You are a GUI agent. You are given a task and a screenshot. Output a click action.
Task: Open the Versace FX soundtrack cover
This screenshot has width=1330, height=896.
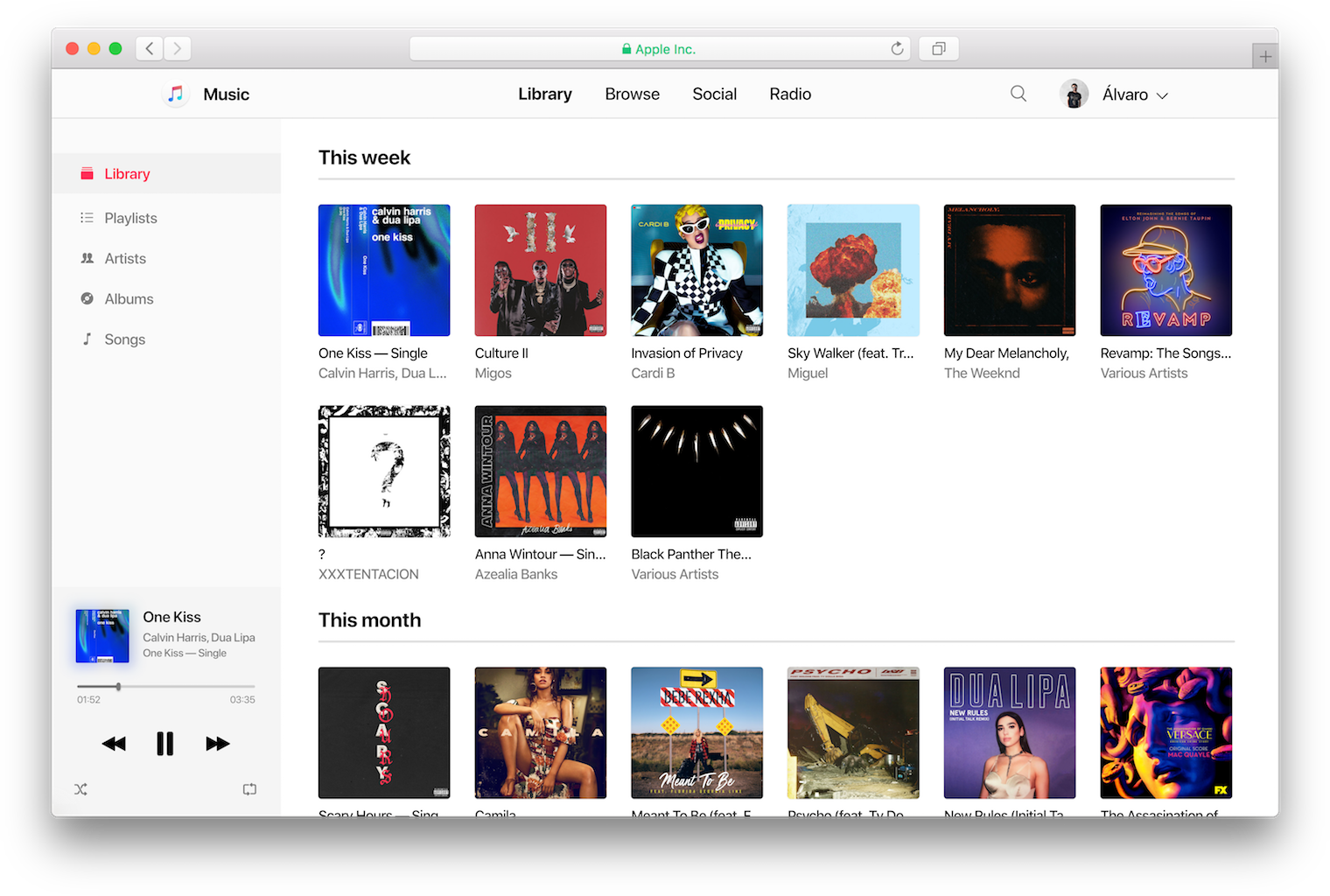pos(1166,733)
